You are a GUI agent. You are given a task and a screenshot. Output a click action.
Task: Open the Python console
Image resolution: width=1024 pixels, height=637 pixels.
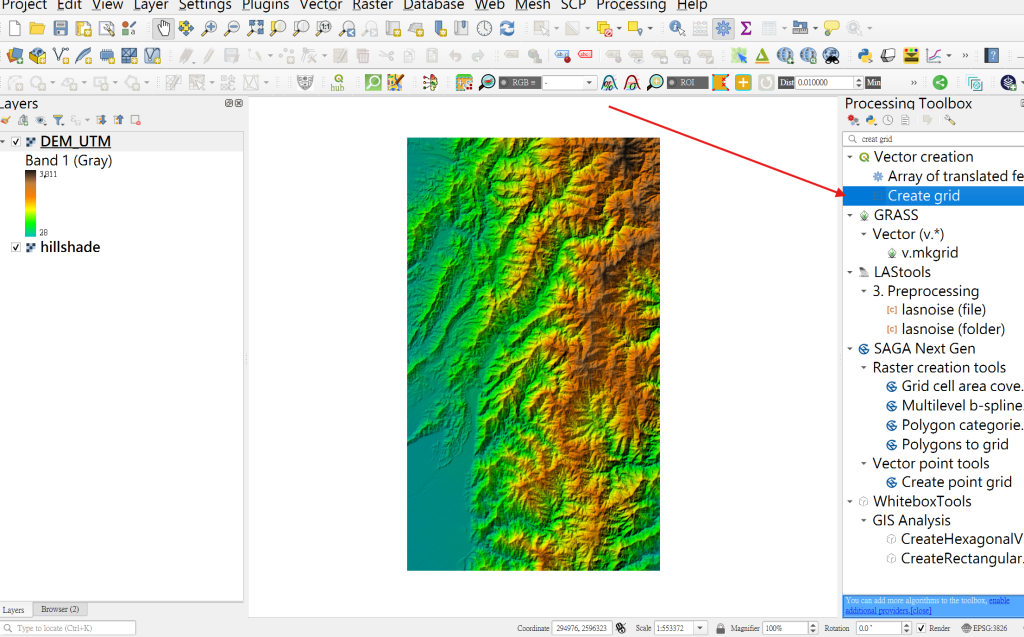865,56
